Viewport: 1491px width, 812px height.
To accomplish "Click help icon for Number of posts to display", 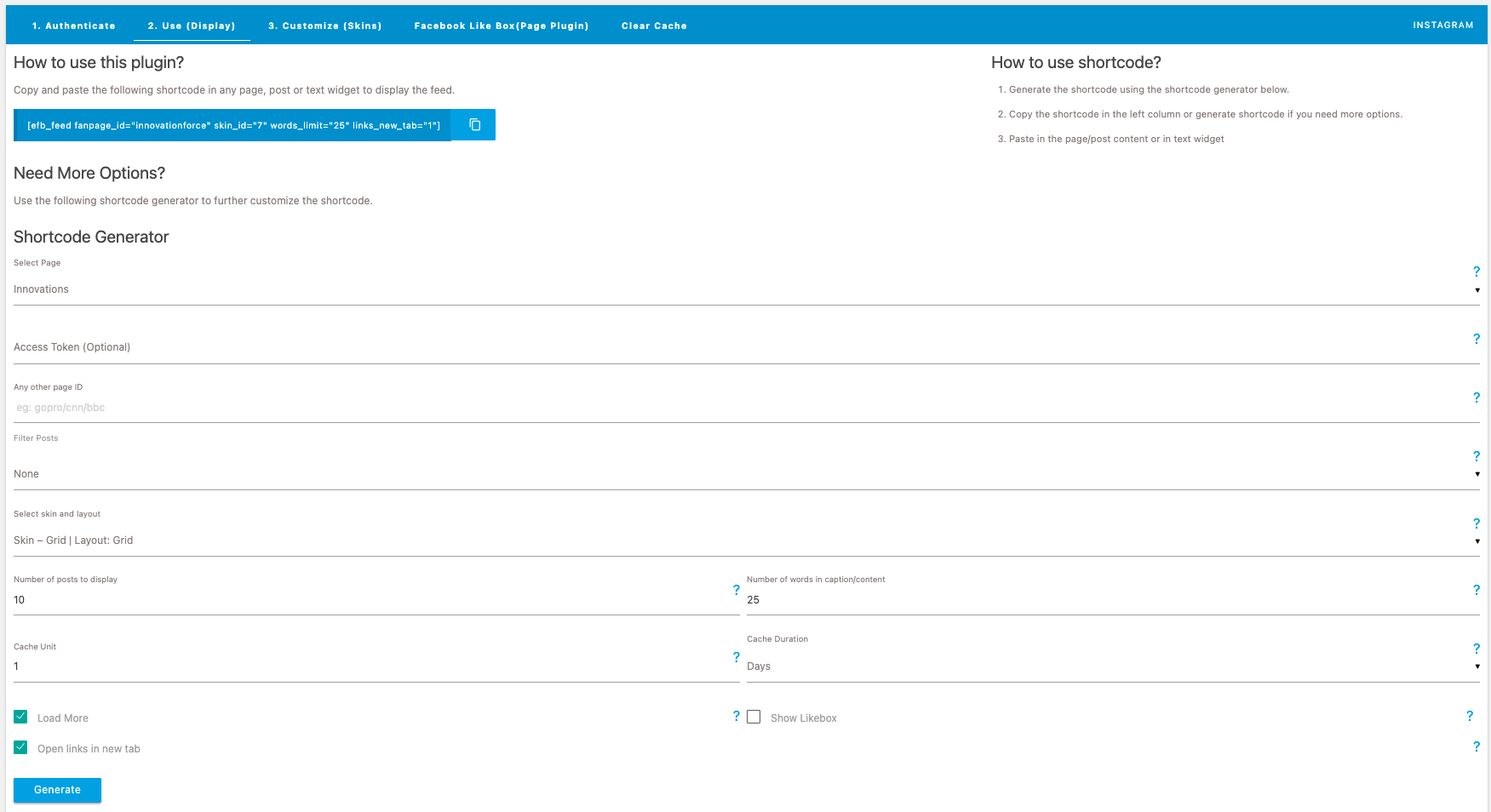I will (737, 590).
